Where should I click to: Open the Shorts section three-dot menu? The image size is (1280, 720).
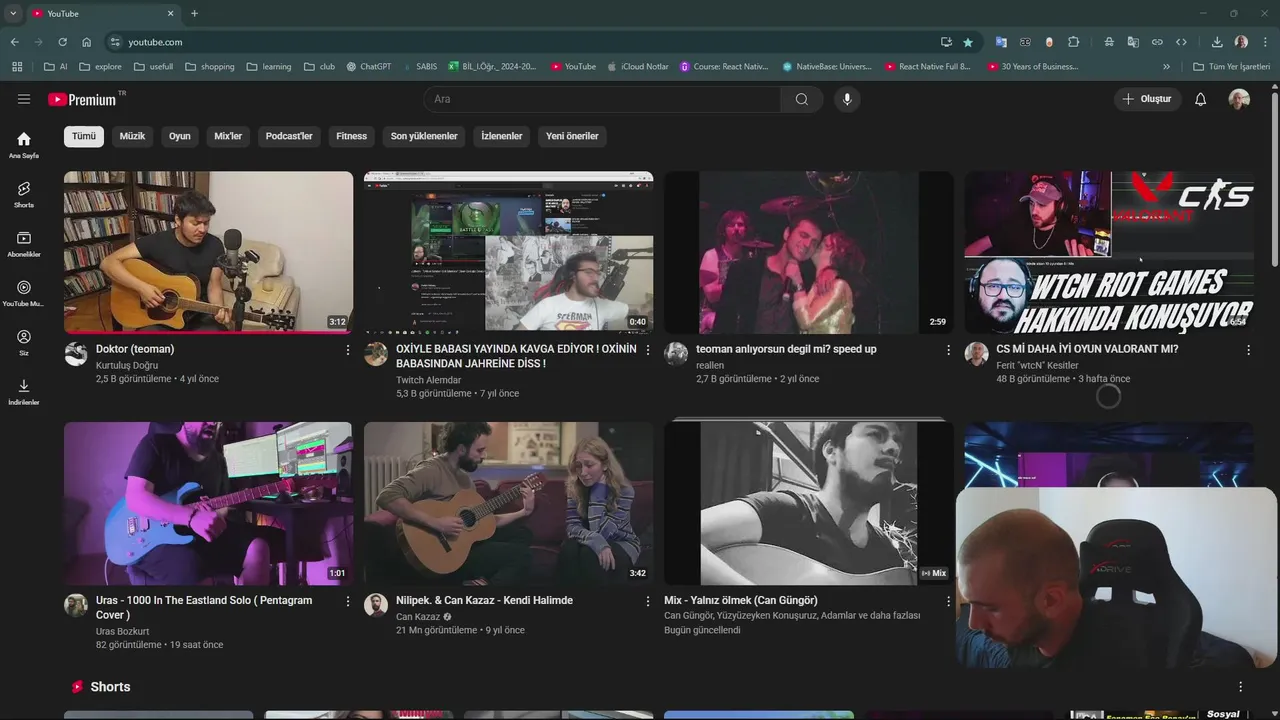point(1240,687)
